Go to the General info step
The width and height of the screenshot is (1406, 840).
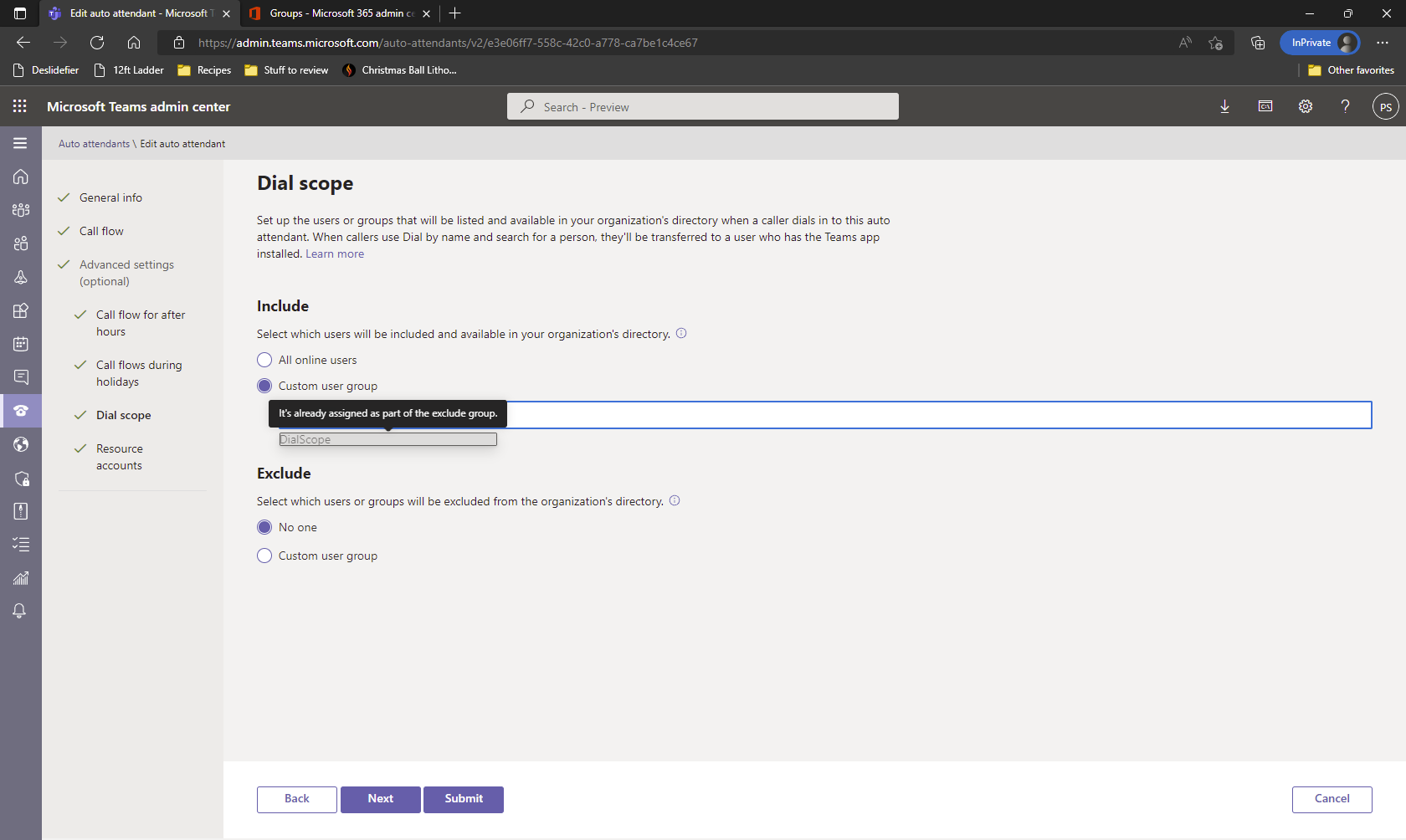110,197
